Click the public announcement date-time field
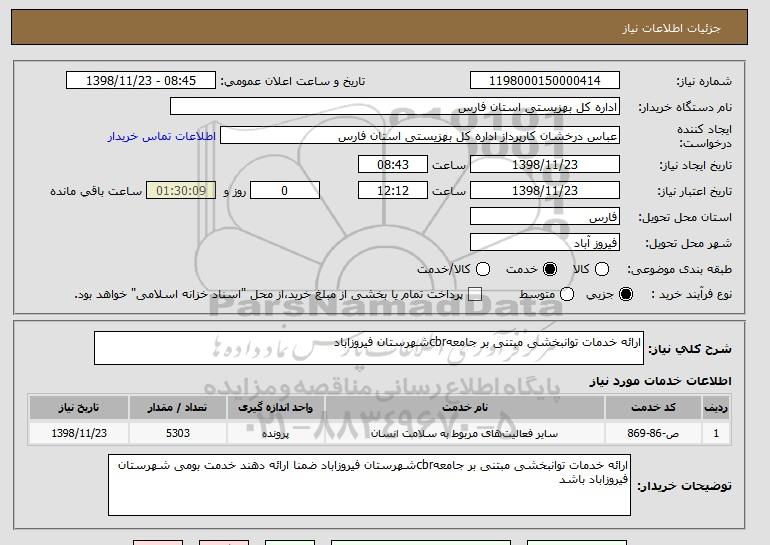The width and height of the screenshot is (770, 545). pyautogui.click(x=141, y=81)
